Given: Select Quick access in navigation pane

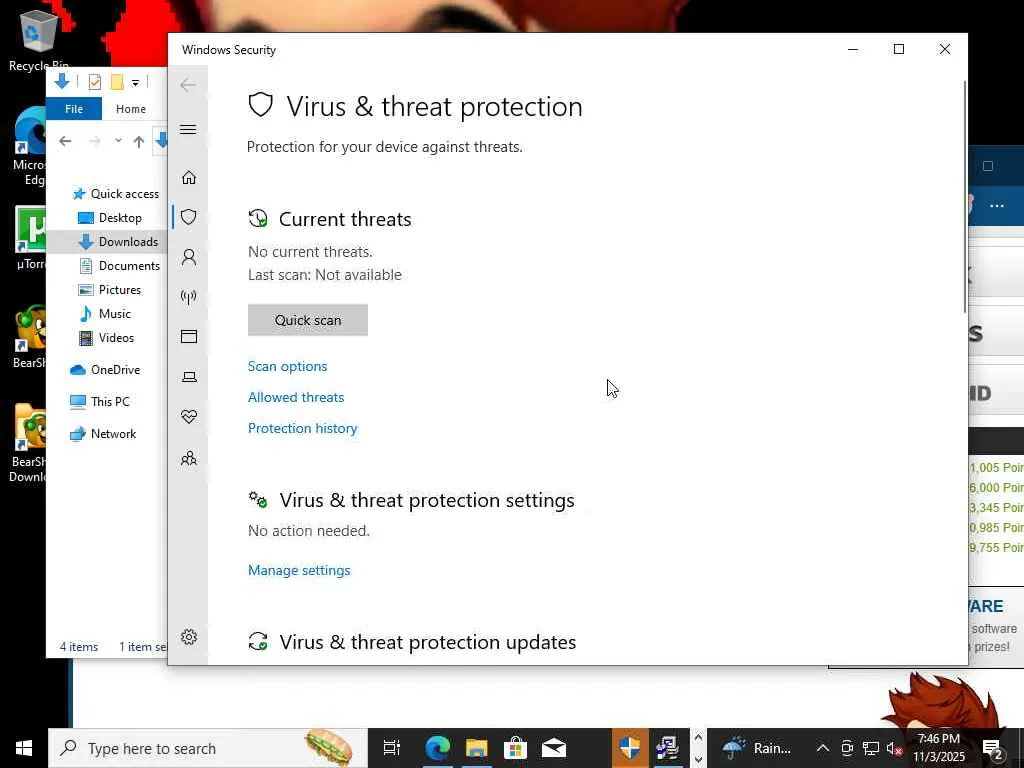Looking at the screenshot, I should click(x=116, y=194).
